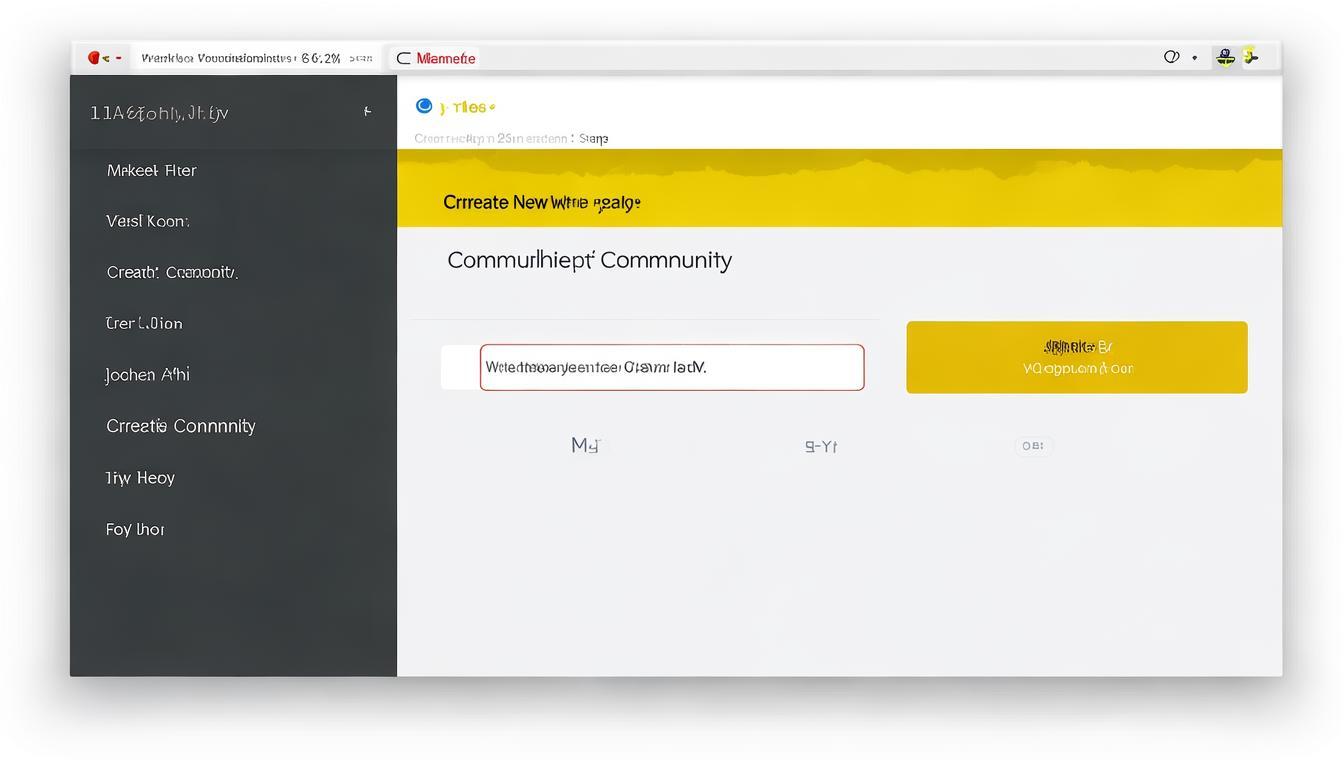Click the blue circle icon beside Tles
Image resolution: width=1344 pixels, height=768 pixels.
tap(424, 106)
